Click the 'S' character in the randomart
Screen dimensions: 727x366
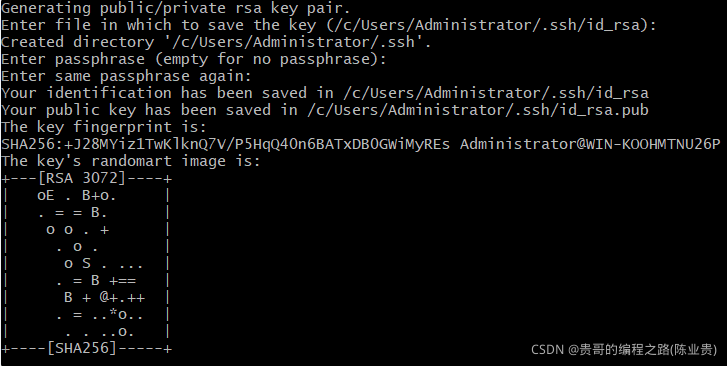pyautogui.click(x=86, y=263)
